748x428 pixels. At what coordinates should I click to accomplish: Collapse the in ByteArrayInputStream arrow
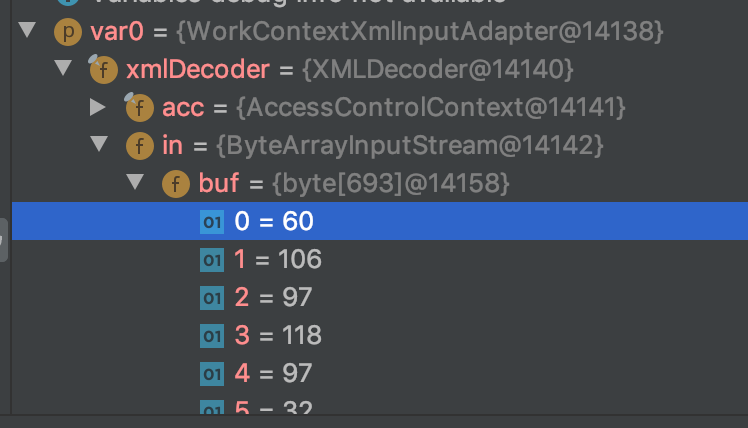pyautogui.click(x=99, y=144)
